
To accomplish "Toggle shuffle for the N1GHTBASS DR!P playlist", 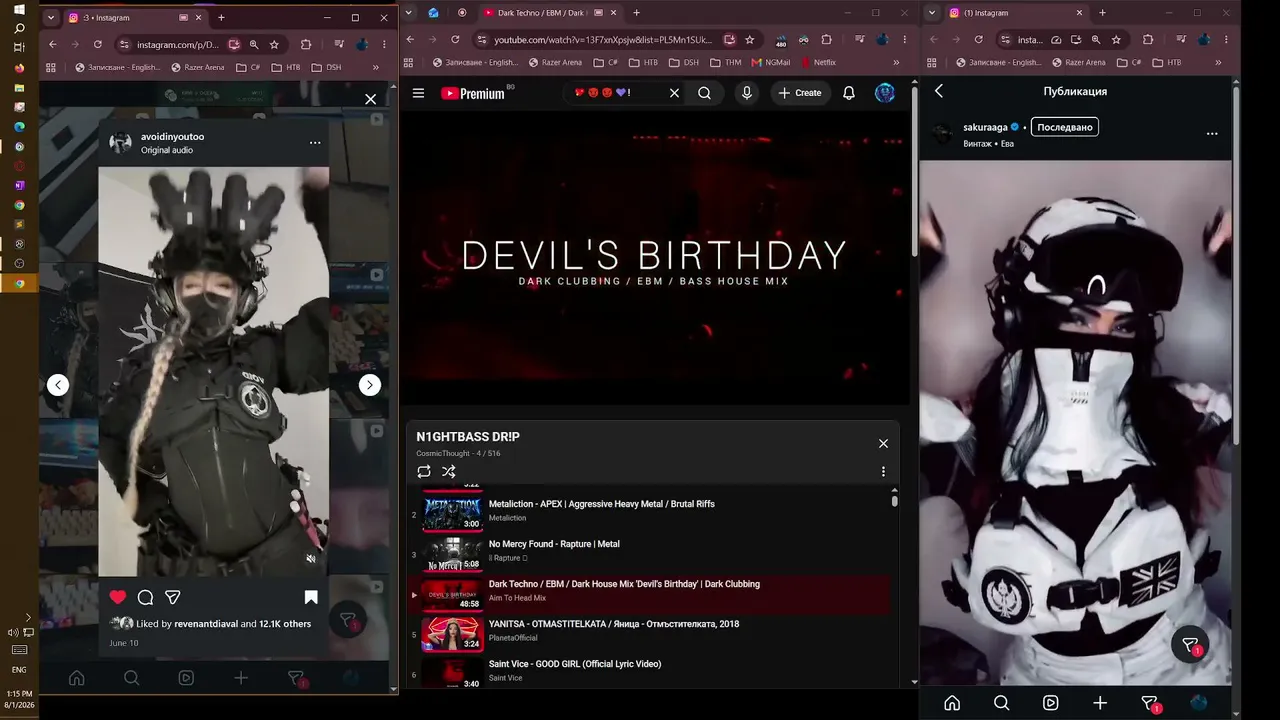I will click(x=449, y=472).
